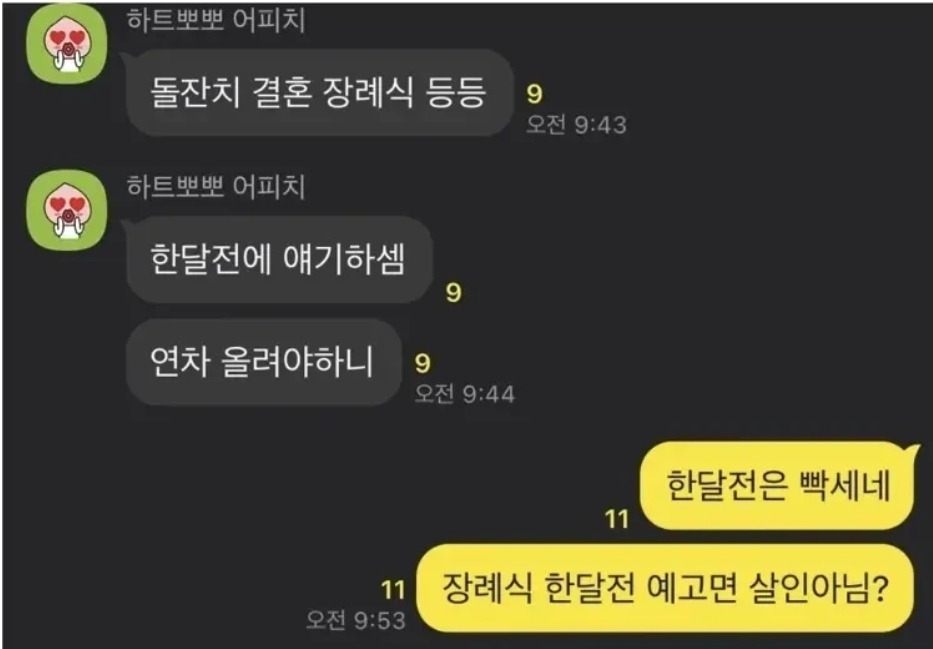Screen dimensions: 933x649
Task: Open the first Apeach profile avatar
Action: (x=67, y=44)
